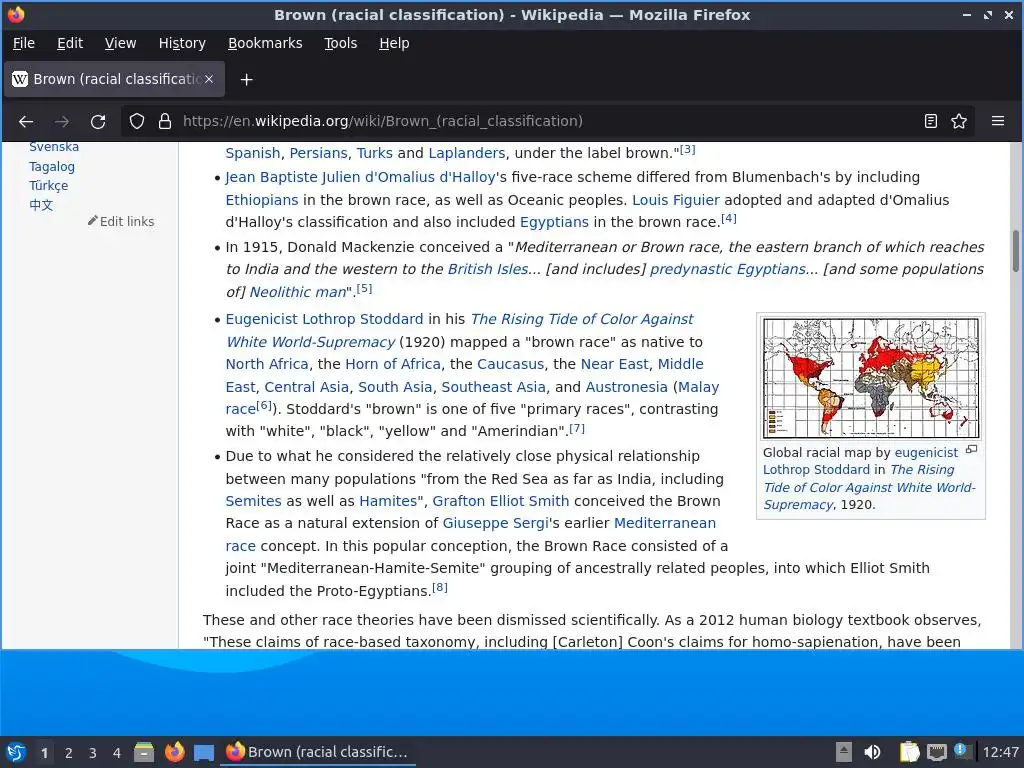Open the Tools menu

pyautogui.click(x=341, y=43)
